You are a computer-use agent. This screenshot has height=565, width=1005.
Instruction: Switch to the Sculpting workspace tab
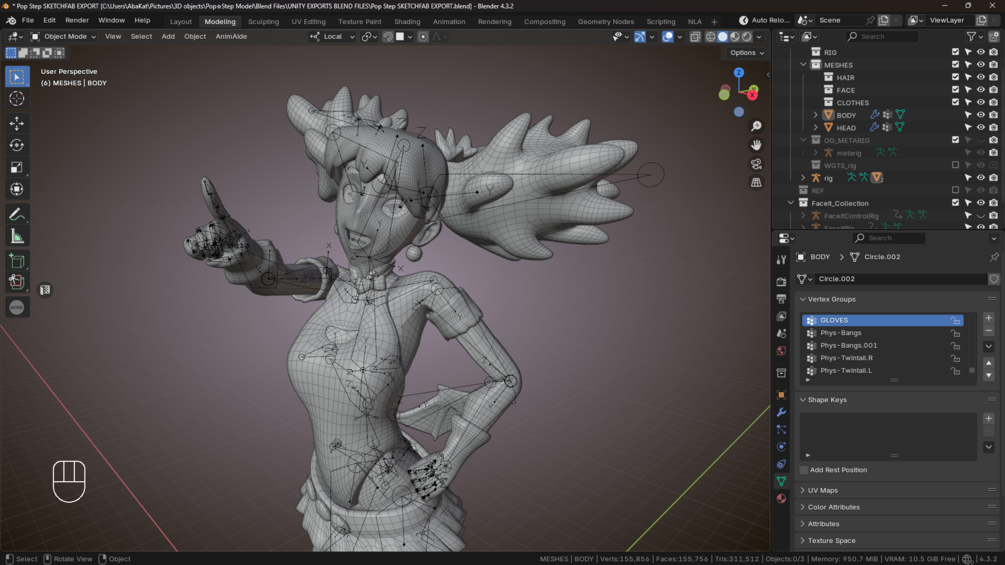(263, 21)
